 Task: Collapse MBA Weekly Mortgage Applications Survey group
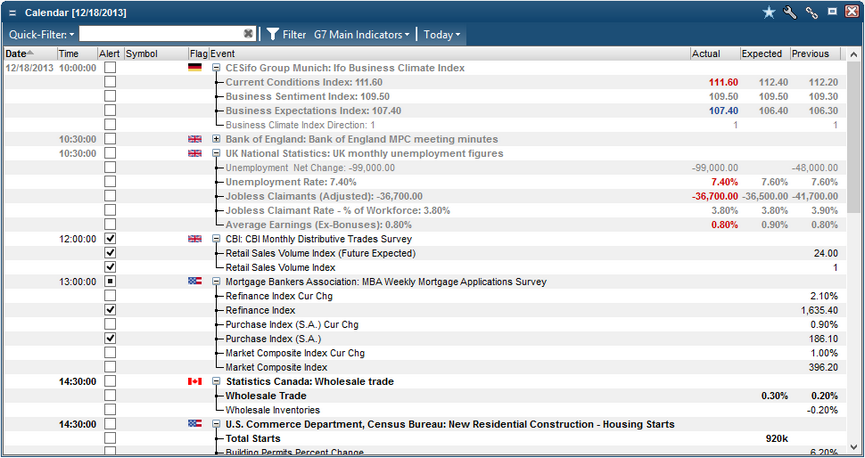tap(216, 281)
